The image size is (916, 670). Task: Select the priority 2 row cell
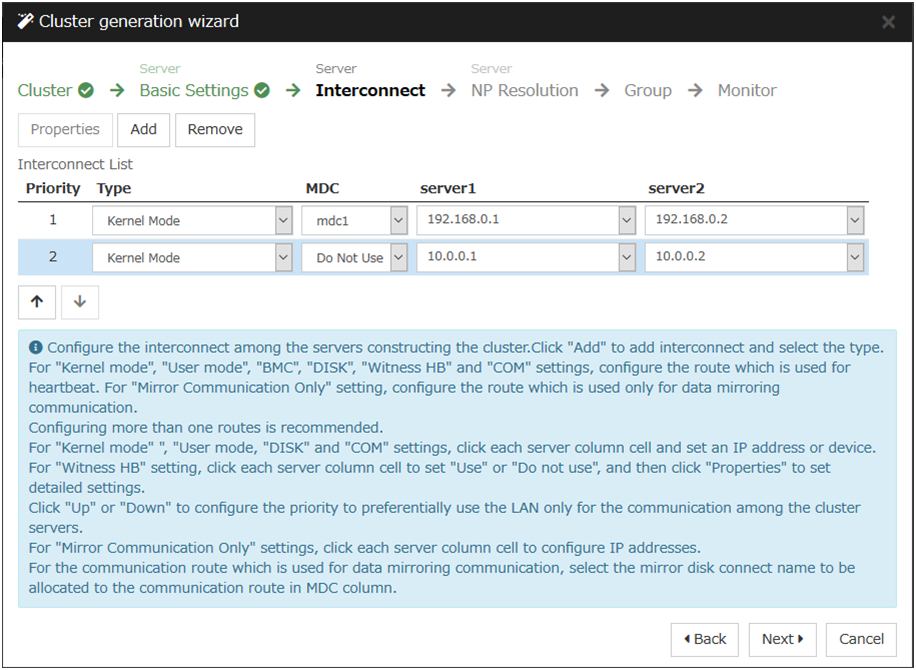pyautogui.click(x=53, y=257)
